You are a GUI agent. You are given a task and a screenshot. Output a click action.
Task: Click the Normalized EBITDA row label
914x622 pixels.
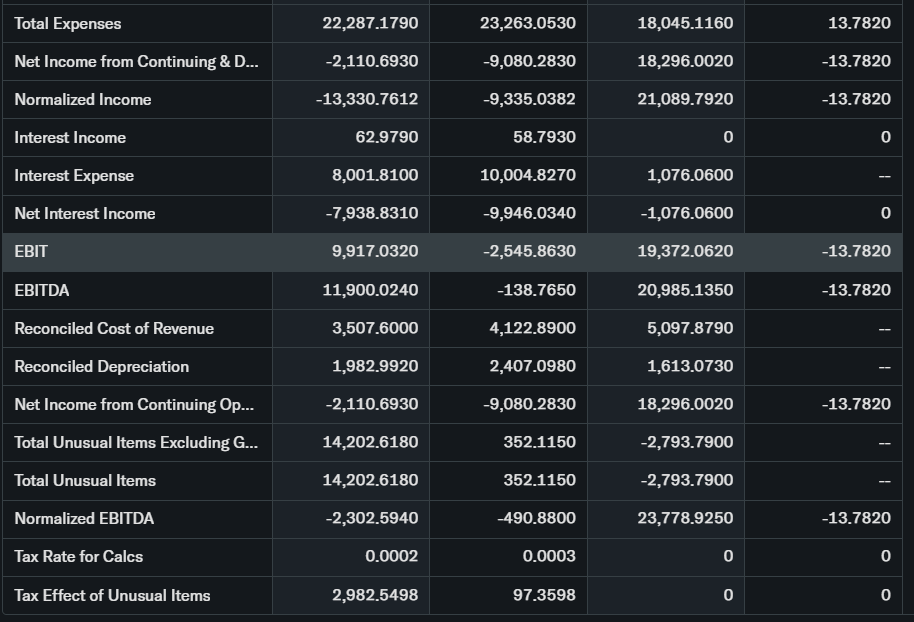84,518
